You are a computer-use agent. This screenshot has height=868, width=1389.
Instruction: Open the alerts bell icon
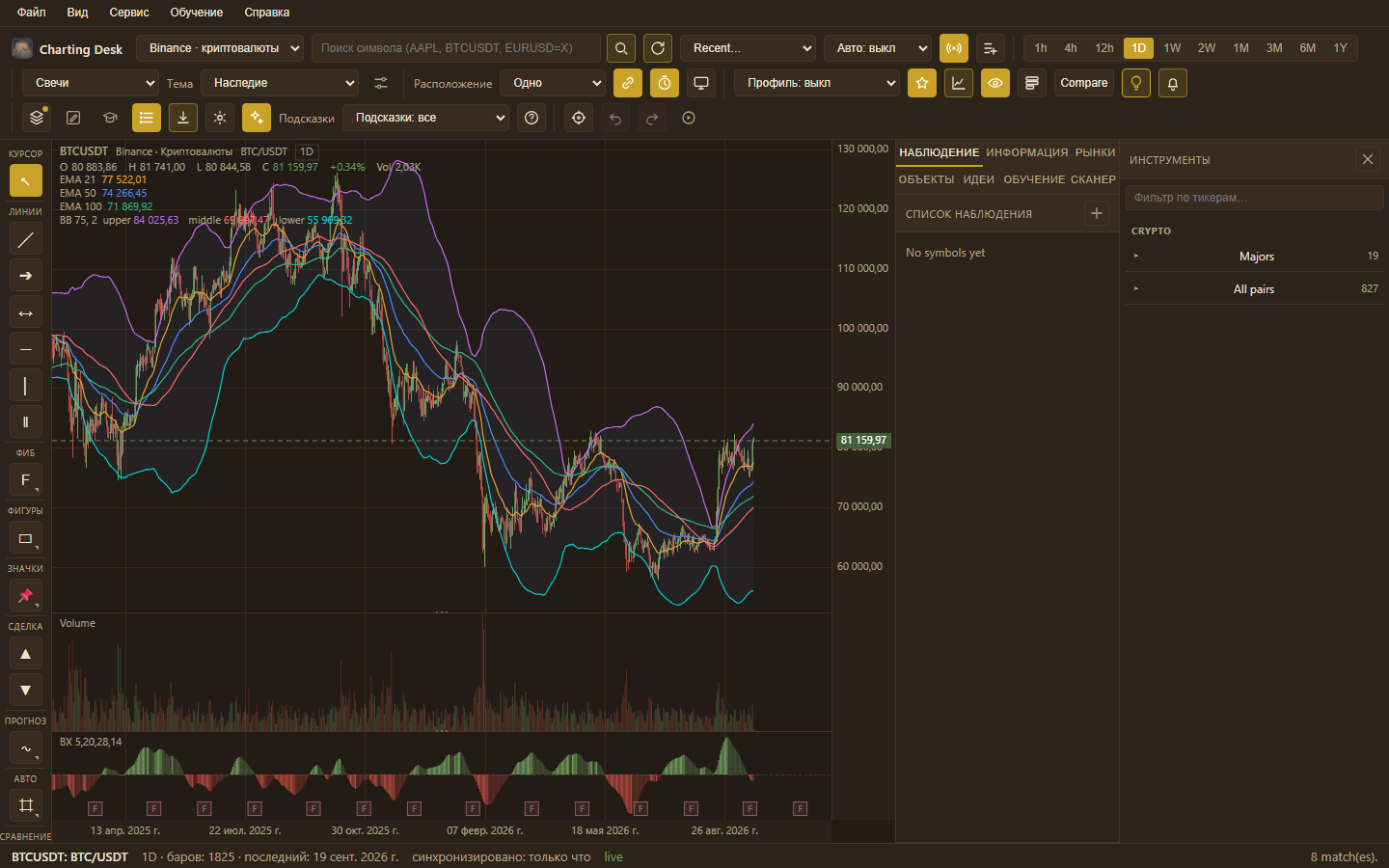tap(1173, 83)
